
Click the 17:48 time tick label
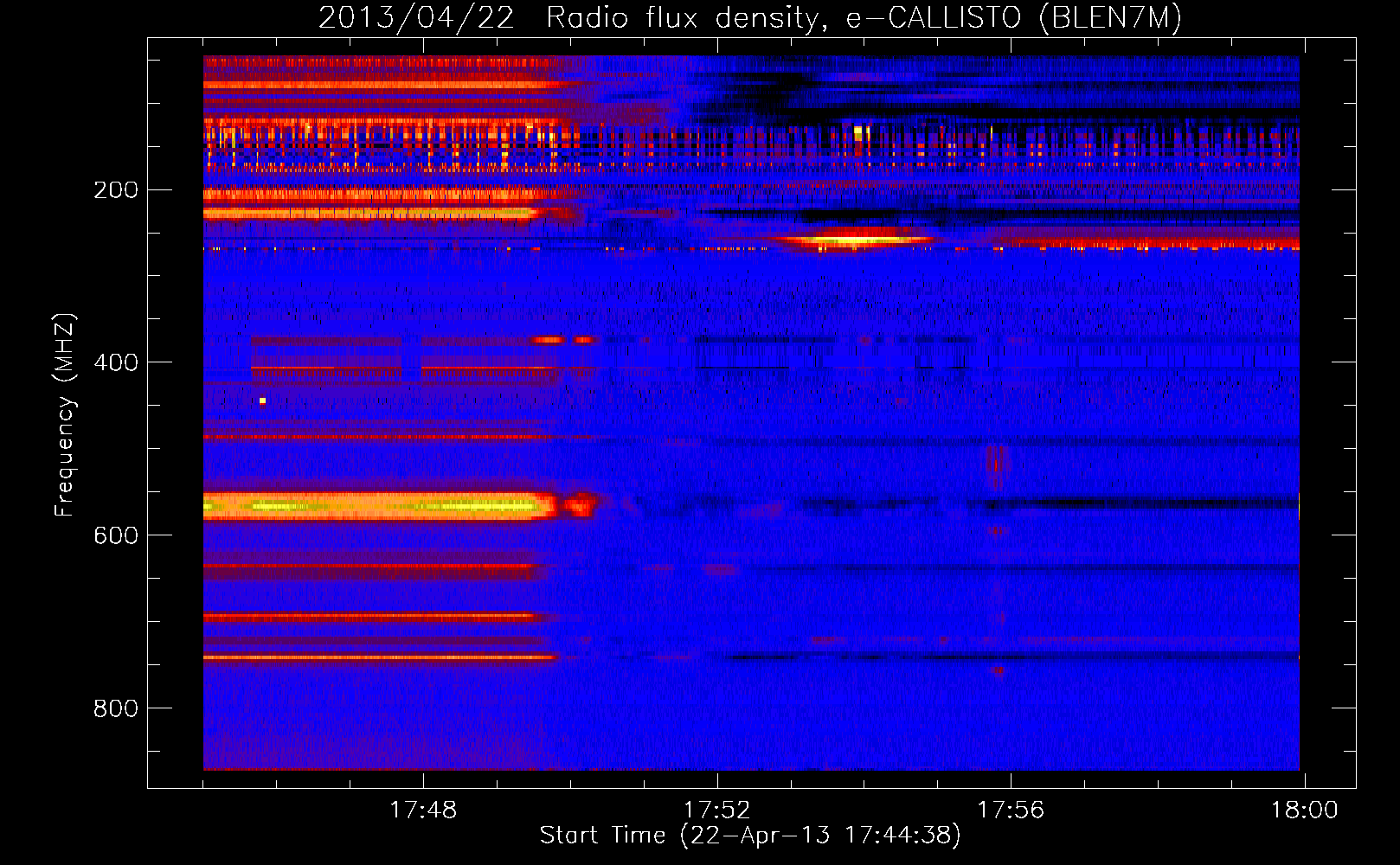(423, 811)
